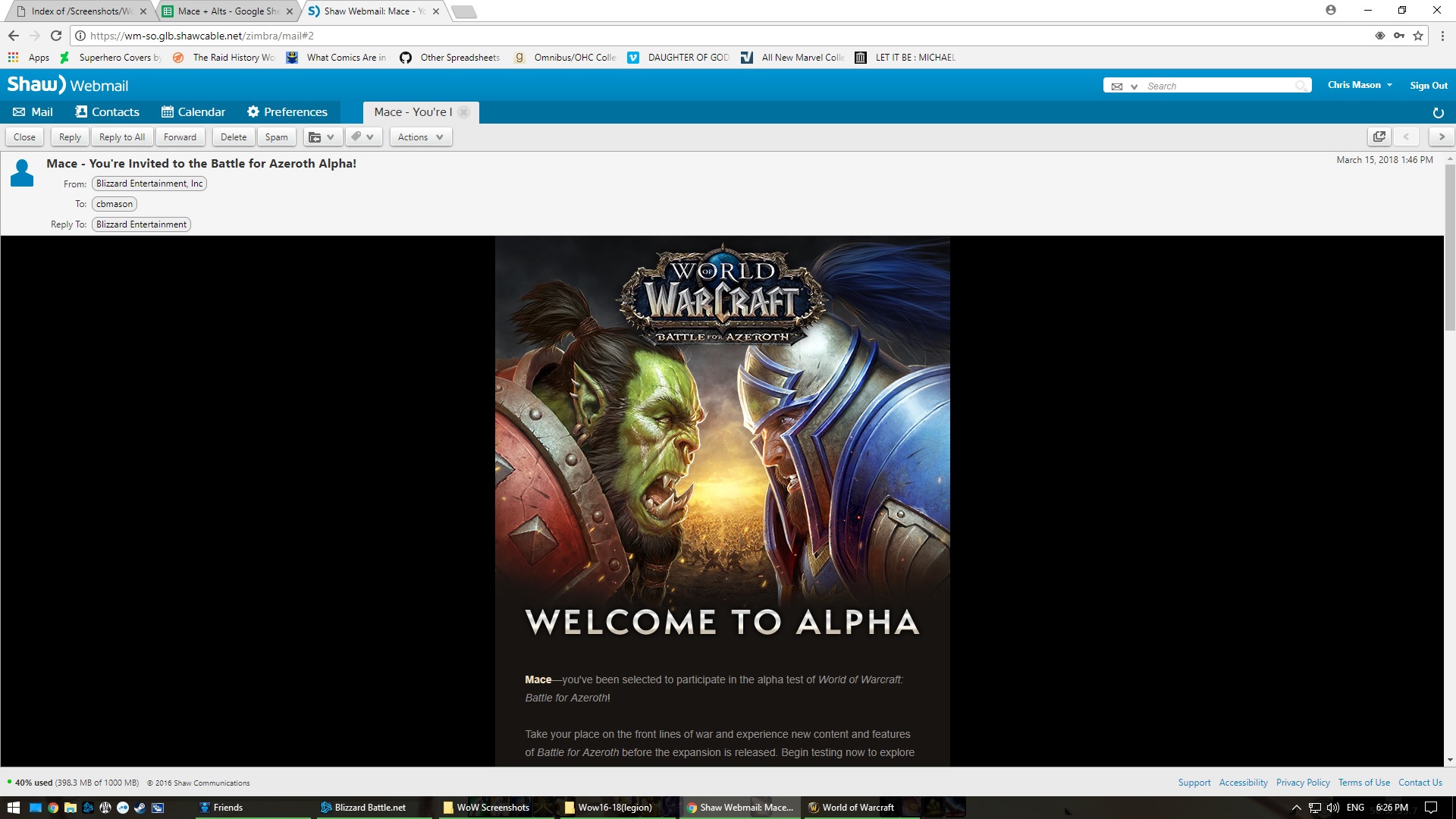The image size is (1456, 819).
Task: Switch to the Calendar tab
Action: pos(193,112)
